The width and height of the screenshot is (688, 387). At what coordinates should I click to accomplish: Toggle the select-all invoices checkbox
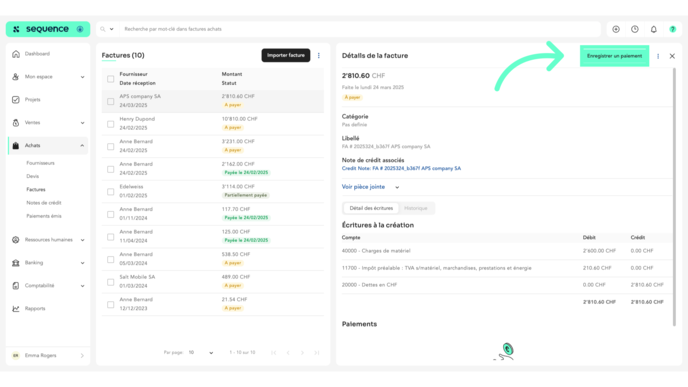click(x=111, y=79)
